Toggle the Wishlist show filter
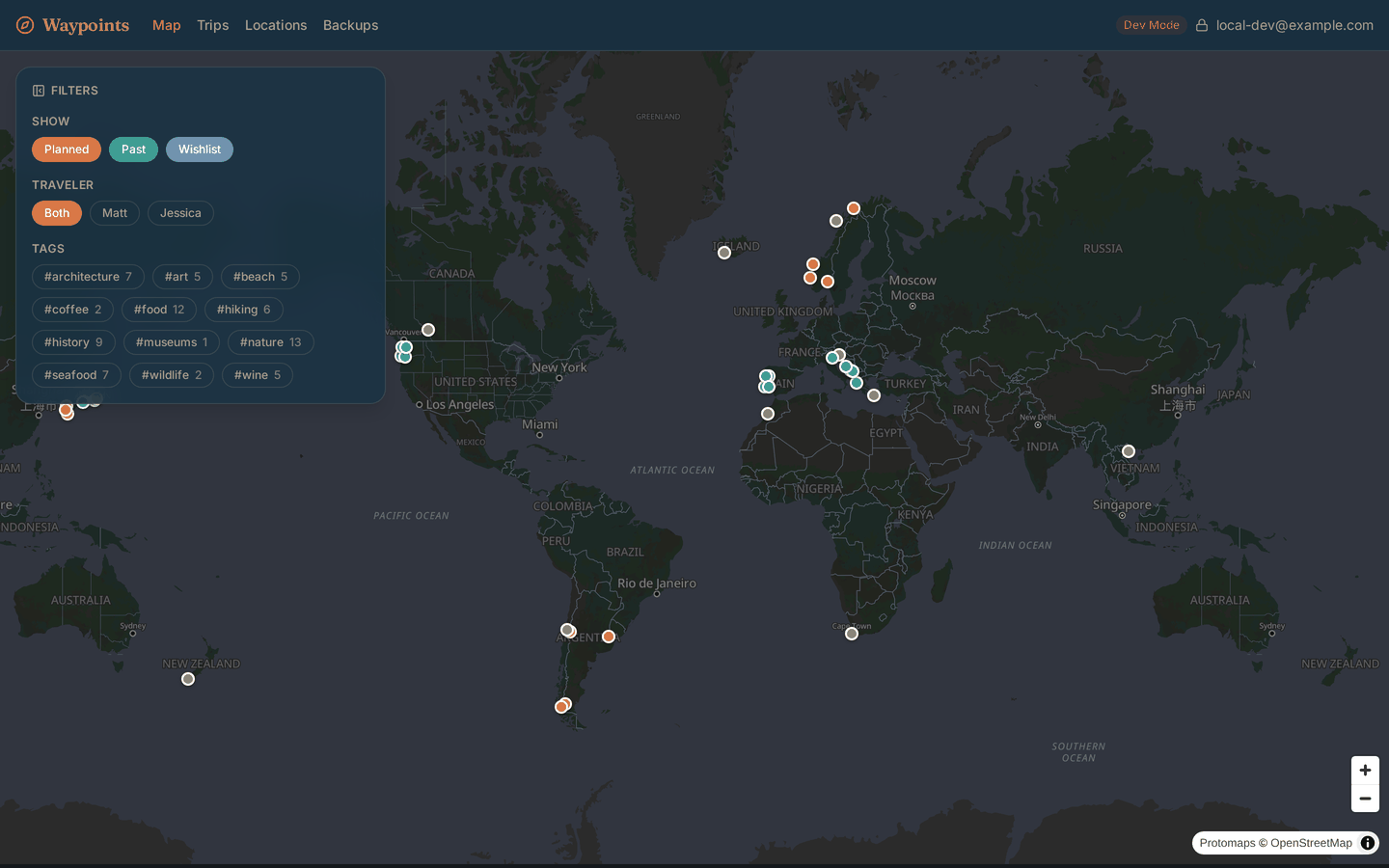 (200, 149)
